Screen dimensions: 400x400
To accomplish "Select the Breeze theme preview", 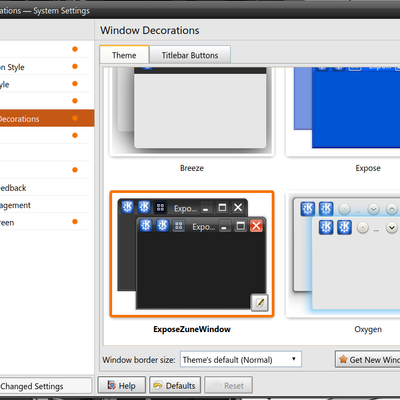I will pos(192,111).
